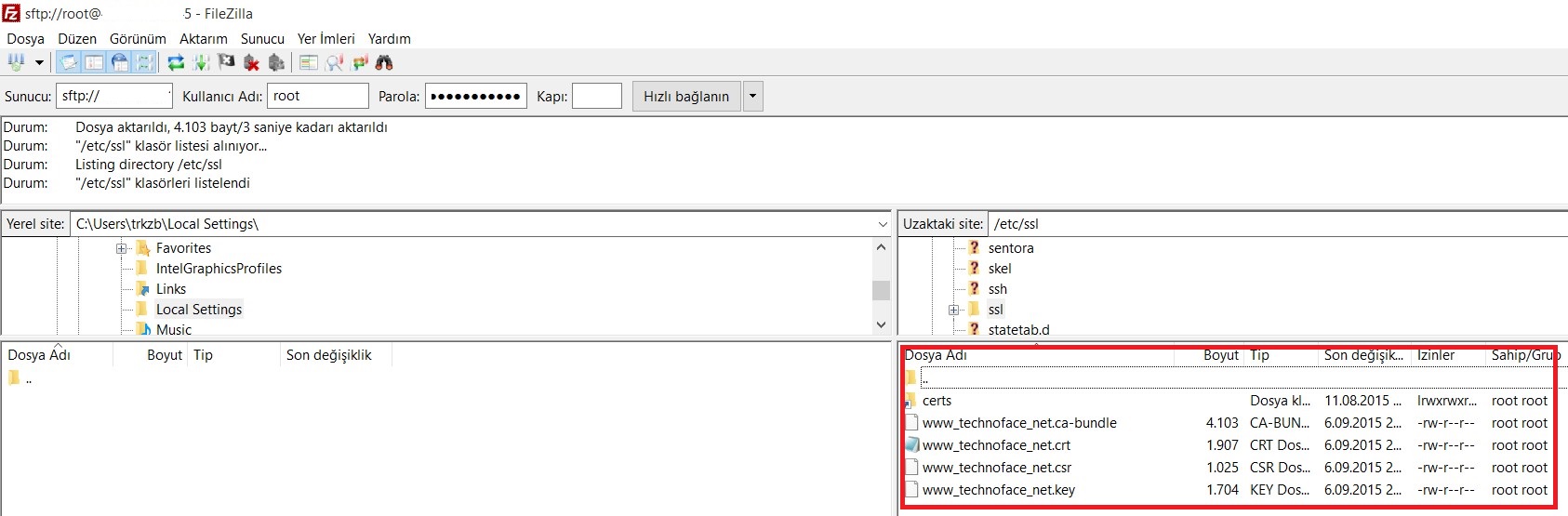
Task: Open the Dosya menu
Action: [25, 39]
